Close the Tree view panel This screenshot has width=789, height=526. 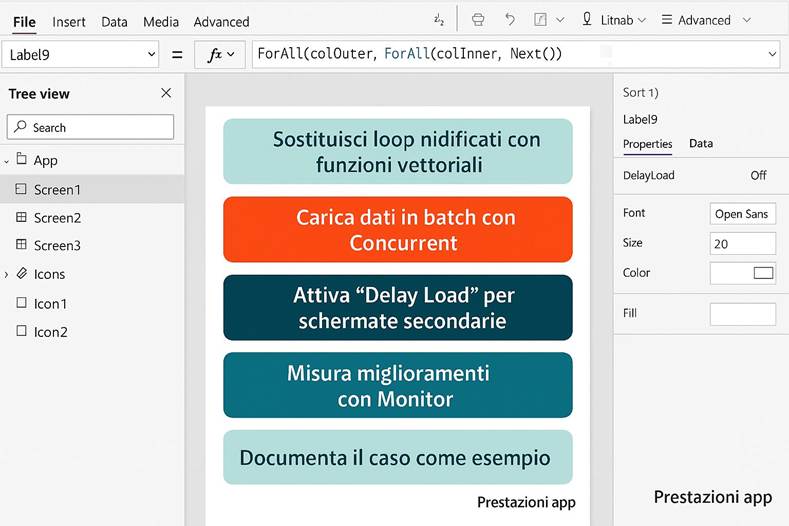(x=166, y=93)
